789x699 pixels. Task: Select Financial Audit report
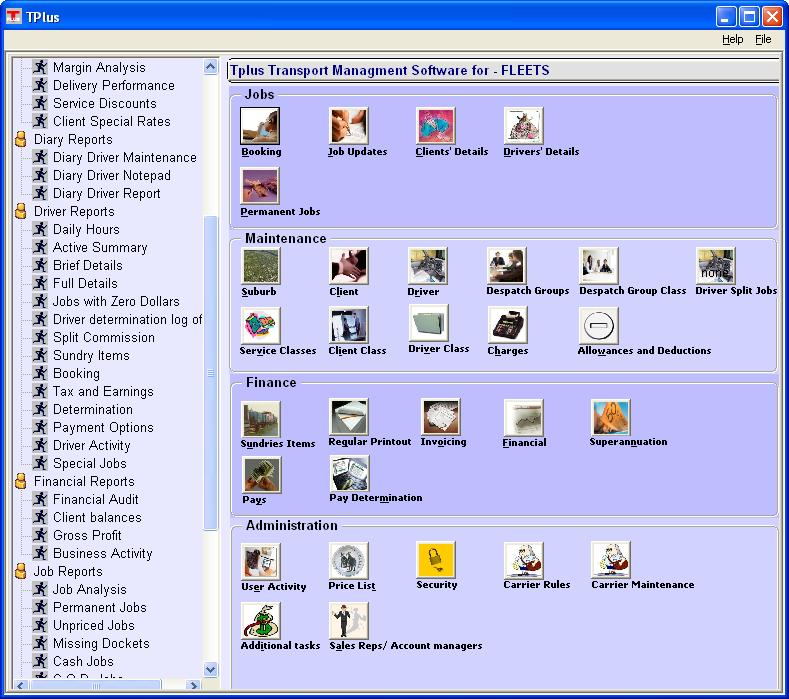96,499
